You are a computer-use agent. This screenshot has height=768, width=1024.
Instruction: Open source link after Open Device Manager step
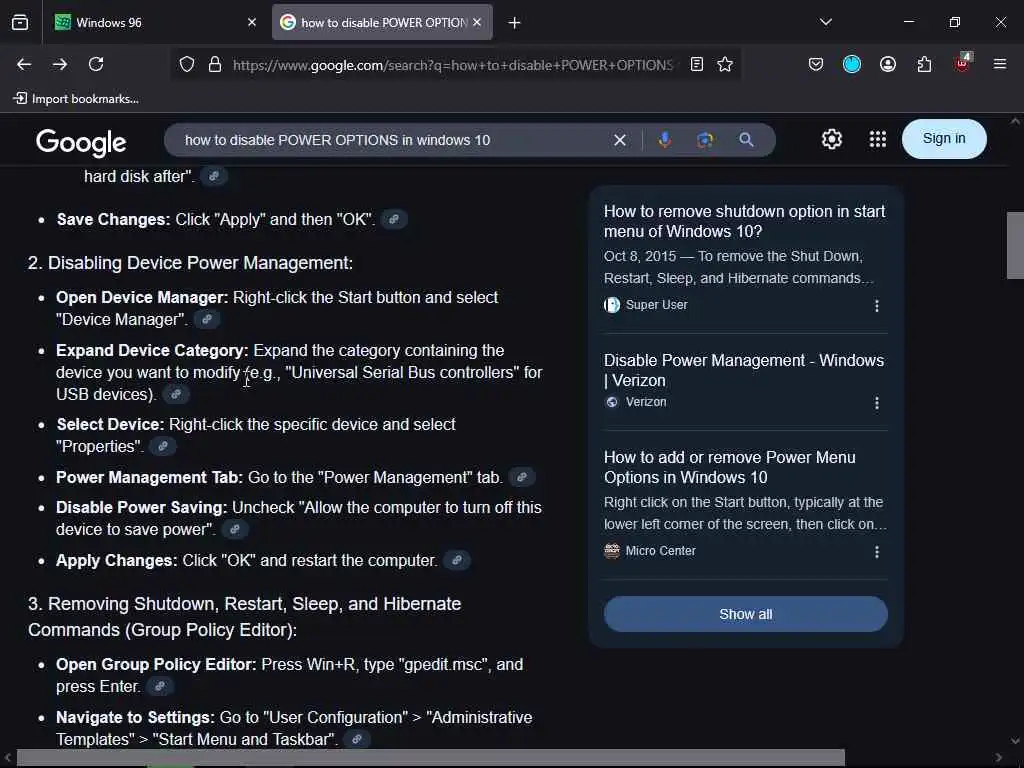[206, 319]
